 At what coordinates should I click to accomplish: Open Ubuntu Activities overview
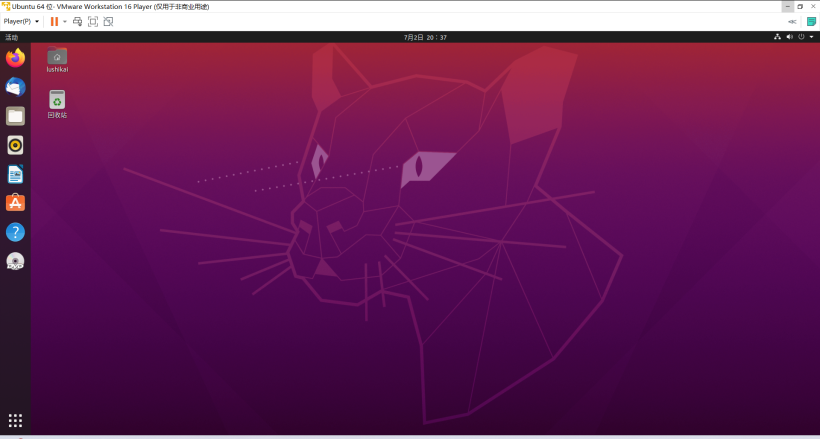pyautogui.click(x=12, y=37)
